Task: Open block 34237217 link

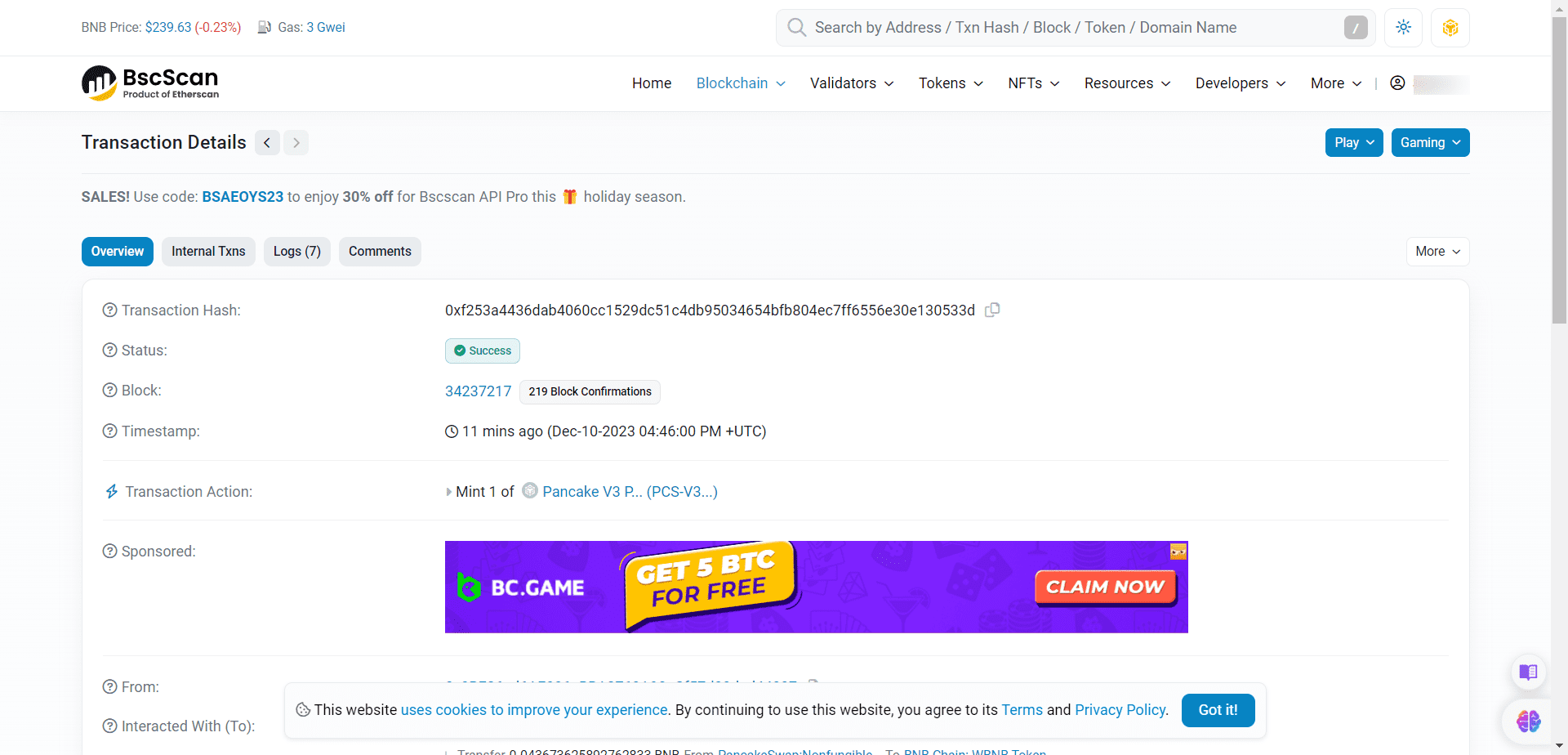Action: tap(479, 391)
